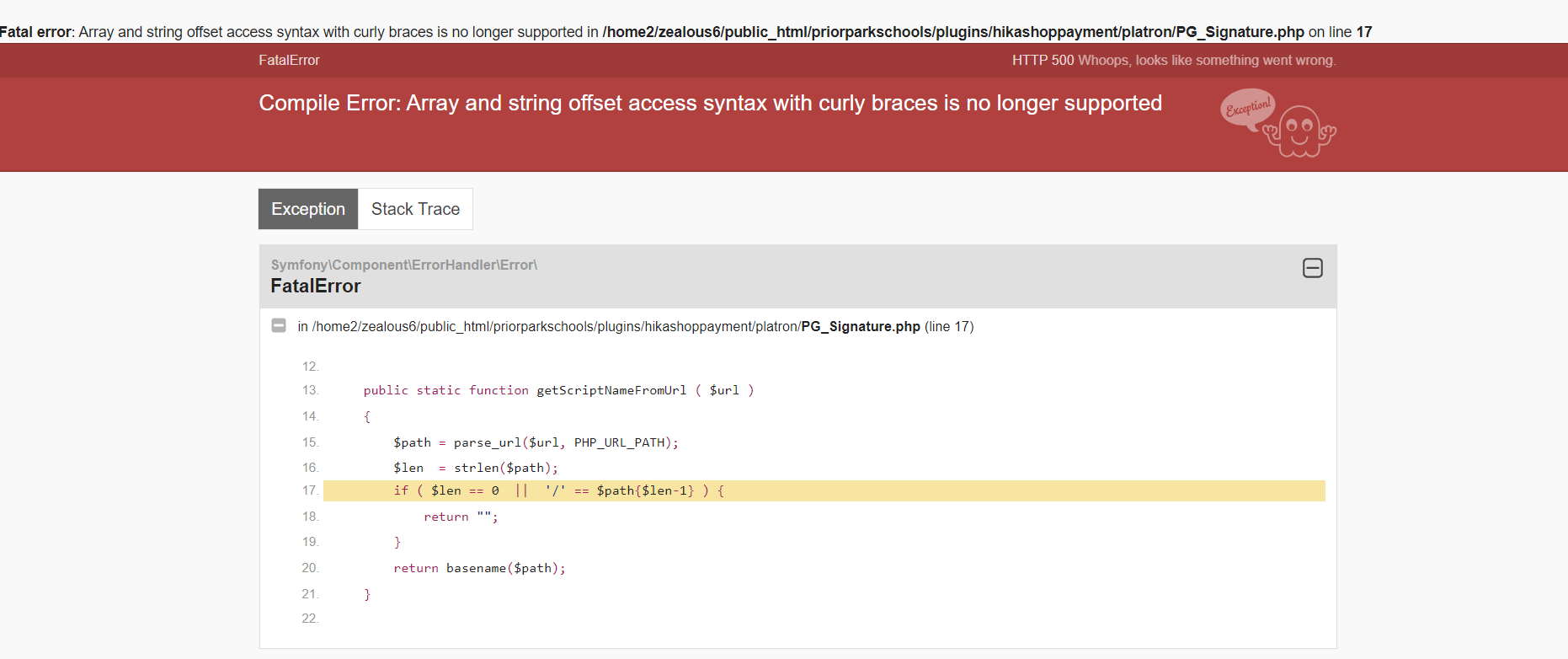Click the PG_Signature.php file path in trace
This screenshot has height=659, width=1568.
tap(636, 326)
